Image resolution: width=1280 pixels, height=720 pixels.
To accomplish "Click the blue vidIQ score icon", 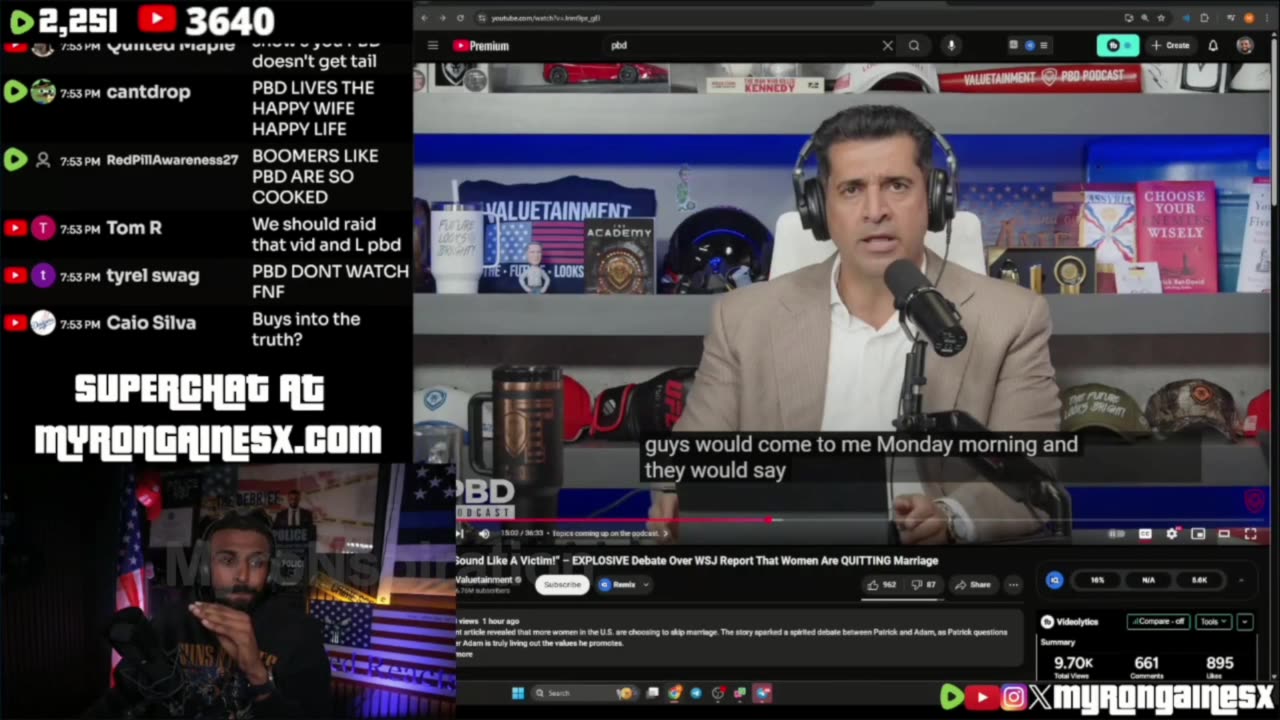I will click(1054, 580).
